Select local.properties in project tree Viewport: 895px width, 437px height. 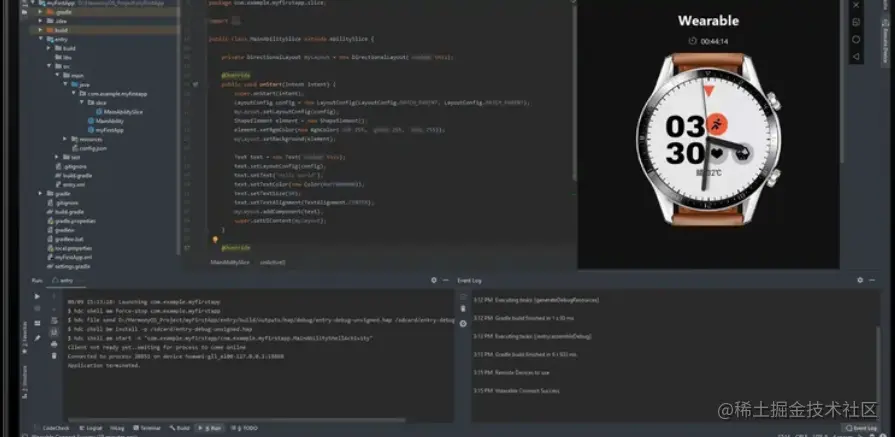pos(69,248)
